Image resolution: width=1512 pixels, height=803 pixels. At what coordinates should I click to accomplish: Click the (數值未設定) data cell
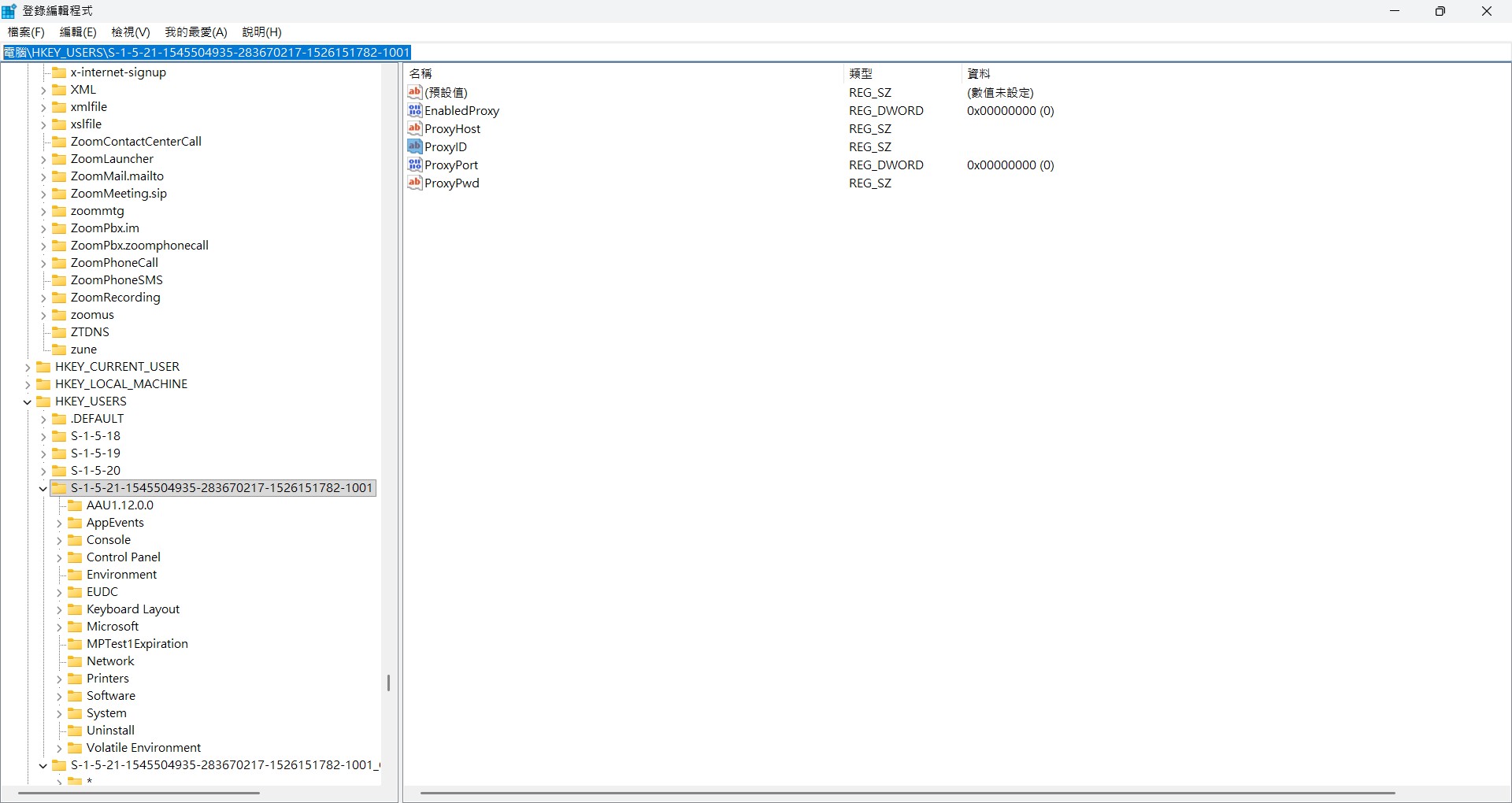[x=1000, y=92]
